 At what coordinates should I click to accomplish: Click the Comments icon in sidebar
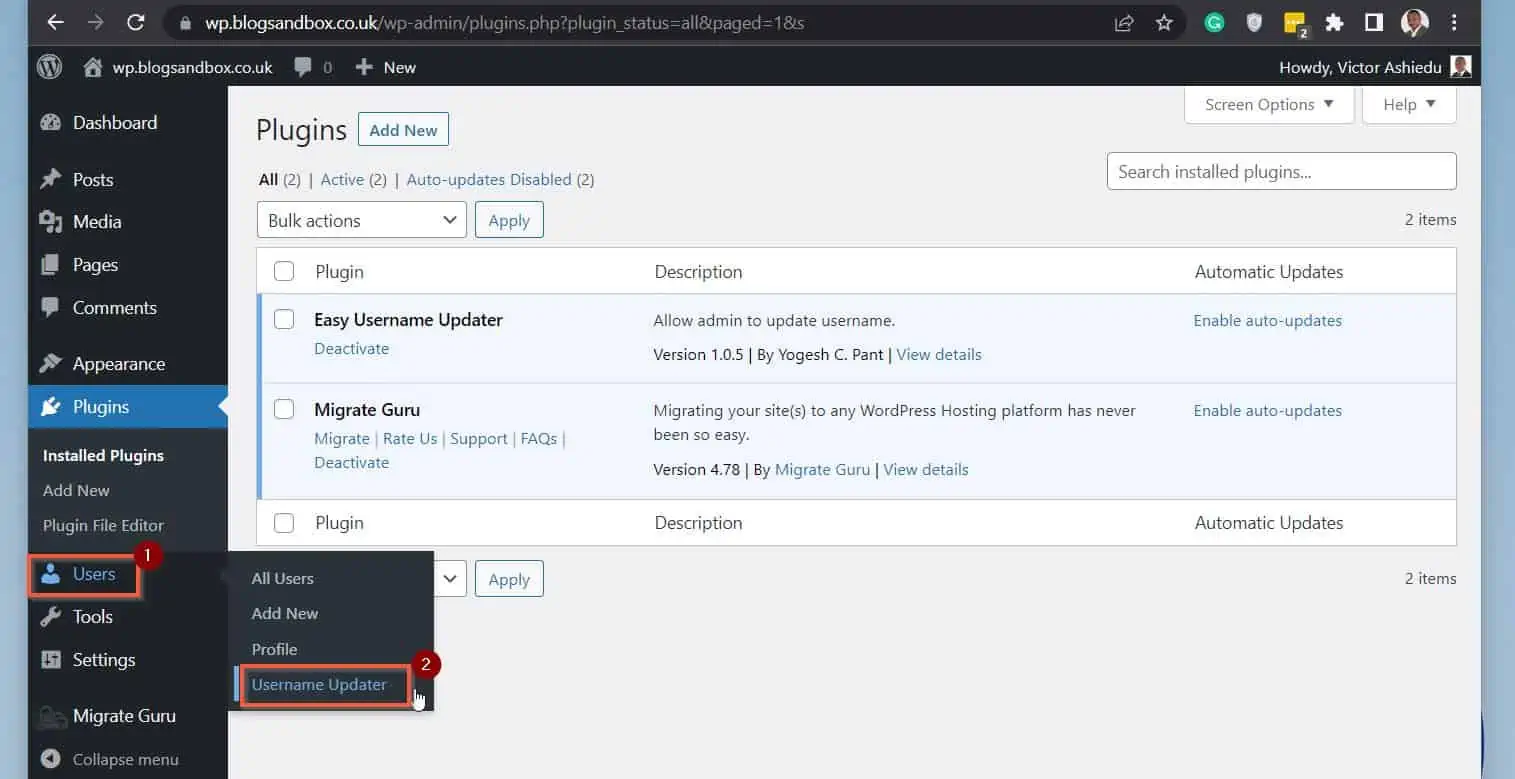[x=50, y=308]
